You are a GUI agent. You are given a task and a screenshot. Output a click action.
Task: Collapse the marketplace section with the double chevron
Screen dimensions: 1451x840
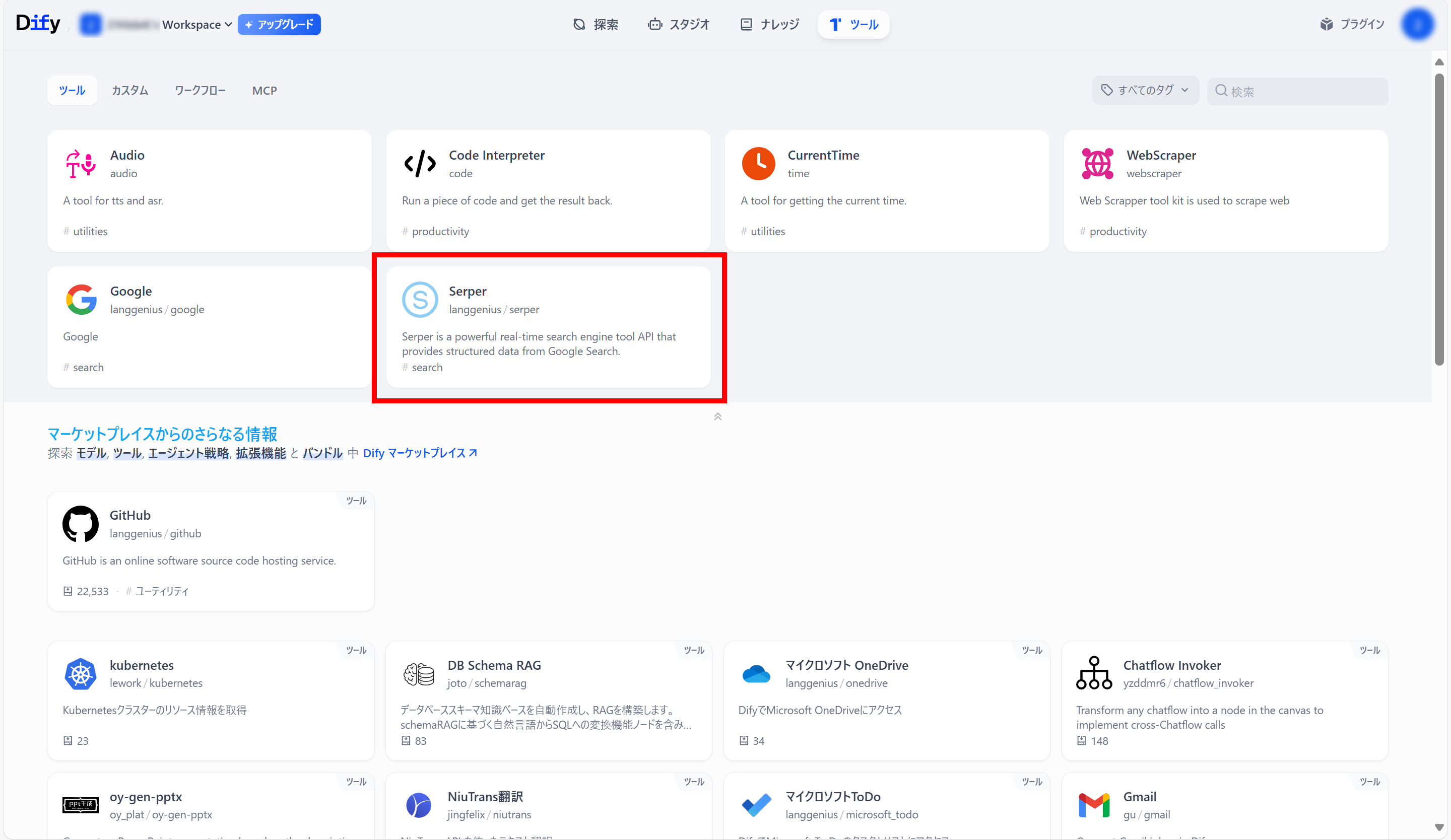click(x=717, y=416)
